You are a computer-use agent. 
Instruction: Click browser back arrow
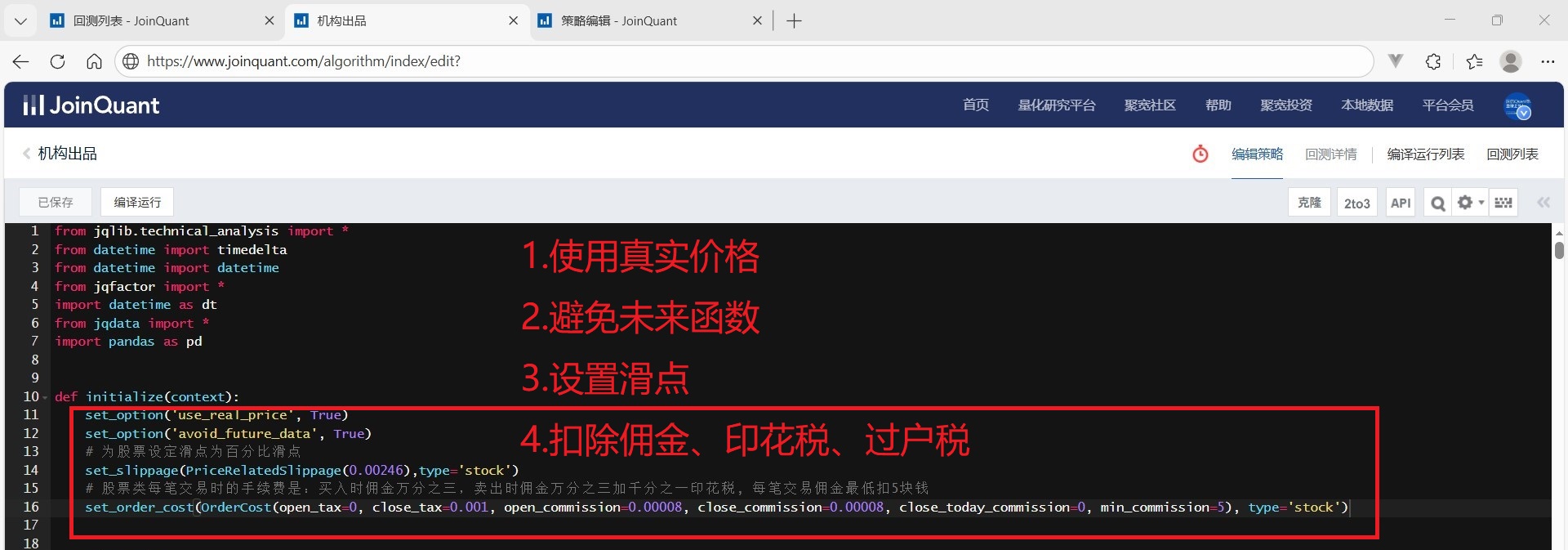pos(21,61)
